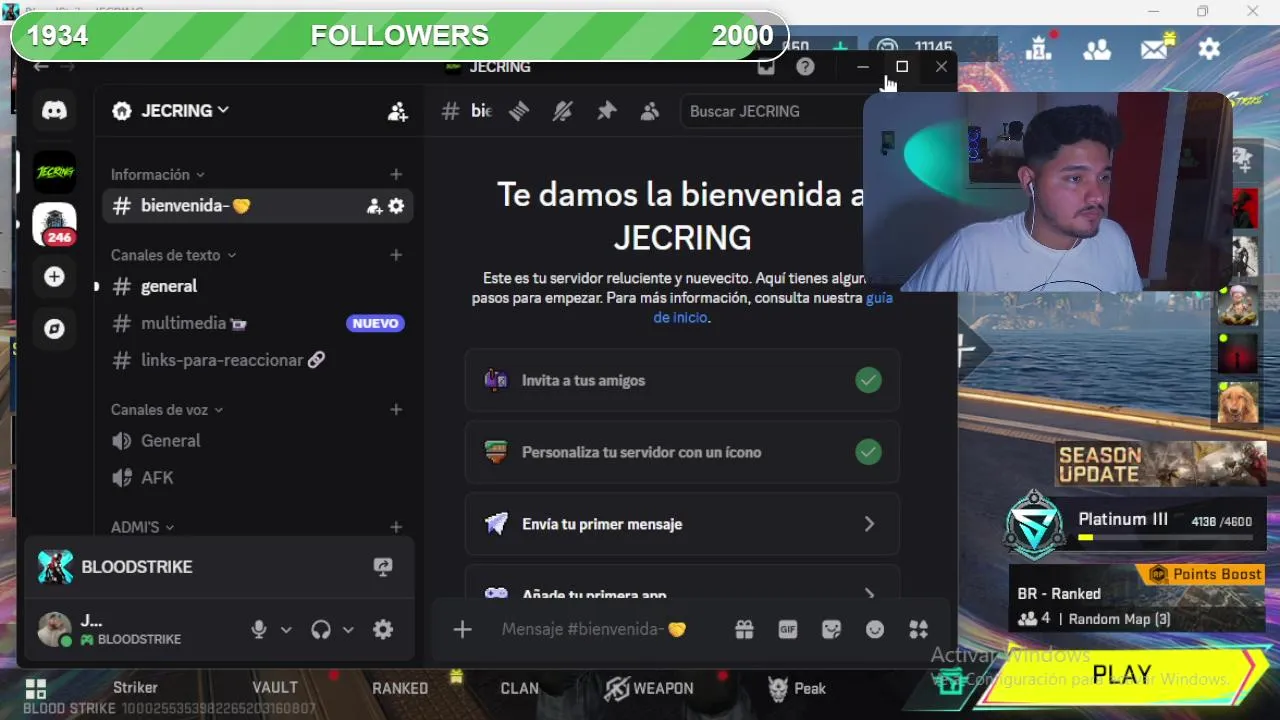Collapse the Canales de voz category

(167, 410)
